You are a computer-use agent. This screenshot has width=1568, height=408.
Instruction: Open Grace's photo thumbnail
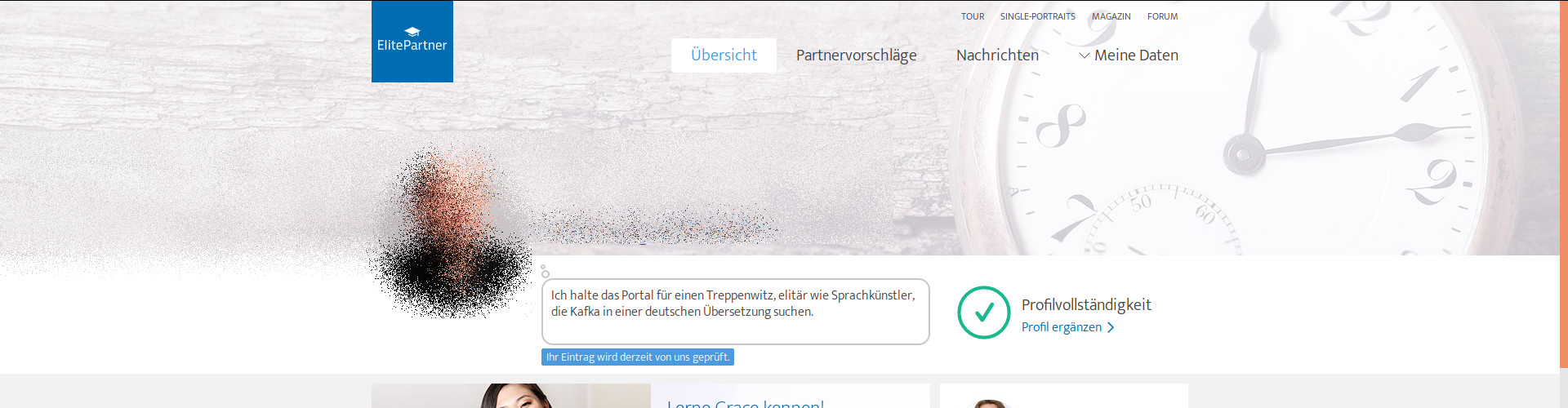(511, 396)
